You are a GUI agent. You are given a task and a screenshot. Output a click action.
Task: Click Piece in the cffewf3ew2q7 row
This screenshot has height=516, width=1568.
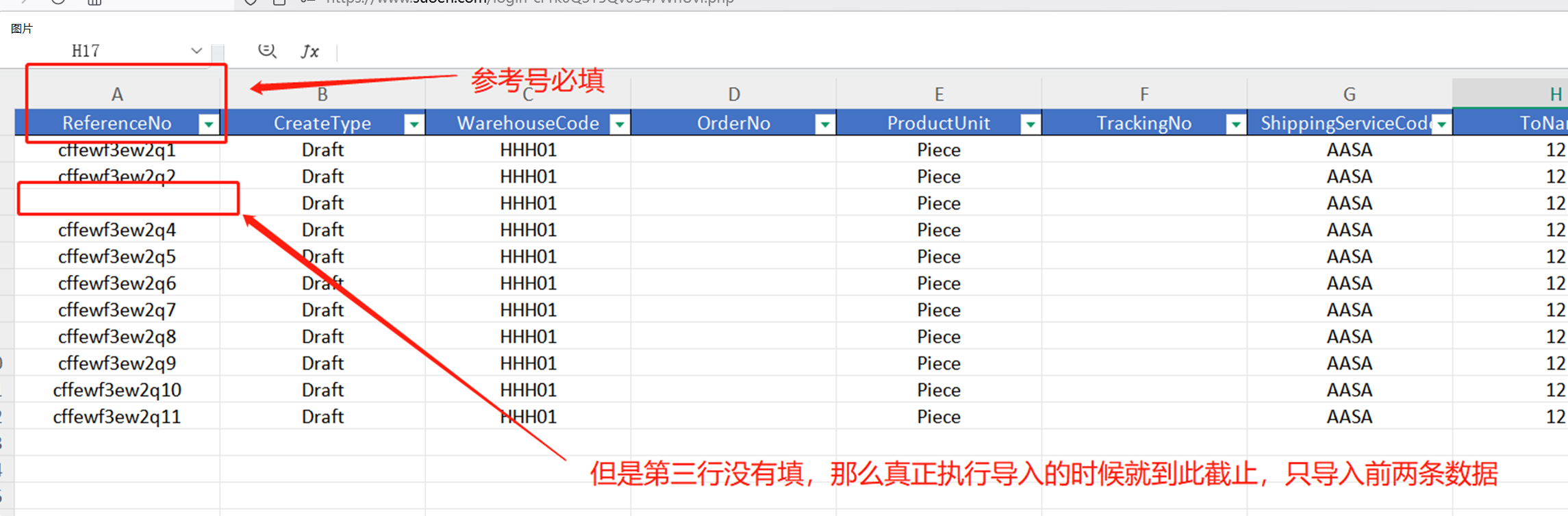tap(939, 309)
